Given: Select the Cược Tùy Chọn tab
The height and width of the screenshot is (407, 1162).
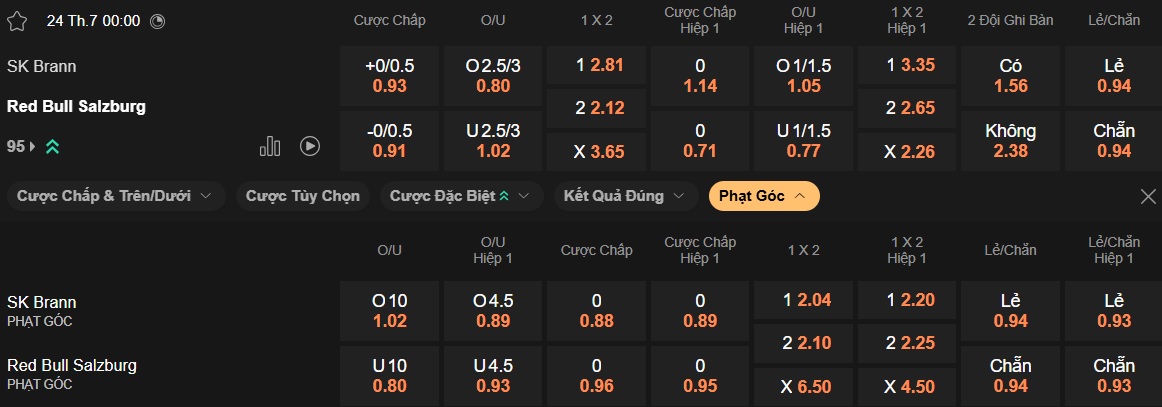Looking at the screenshot, I should click(303, 196).
